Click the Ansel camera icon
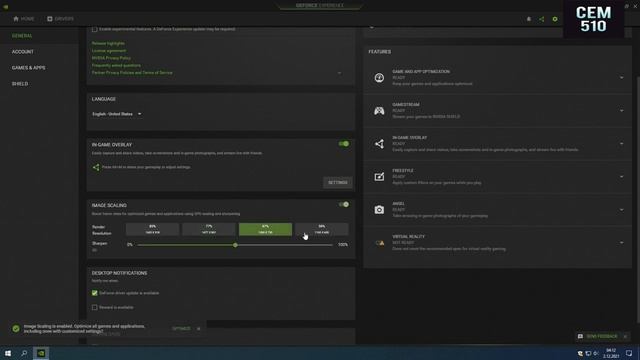 [x=379, y=210]
